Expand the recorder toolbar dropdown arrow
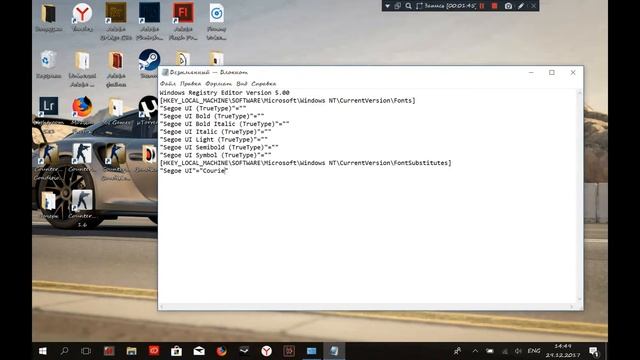This screenshot has width=640, height=360. 387,6
